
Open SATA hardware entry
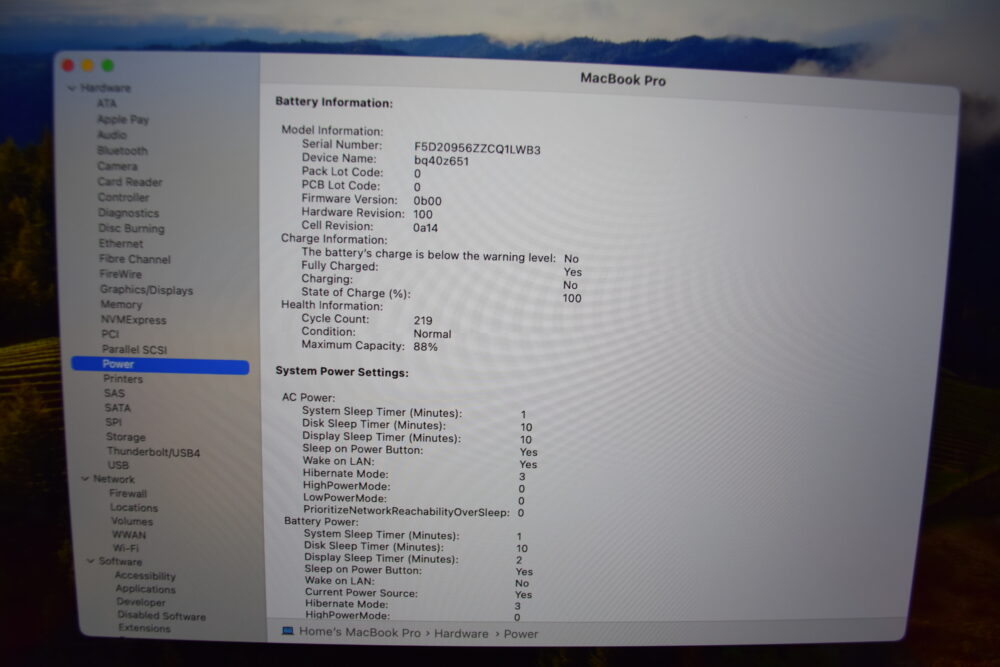point(117,408)
